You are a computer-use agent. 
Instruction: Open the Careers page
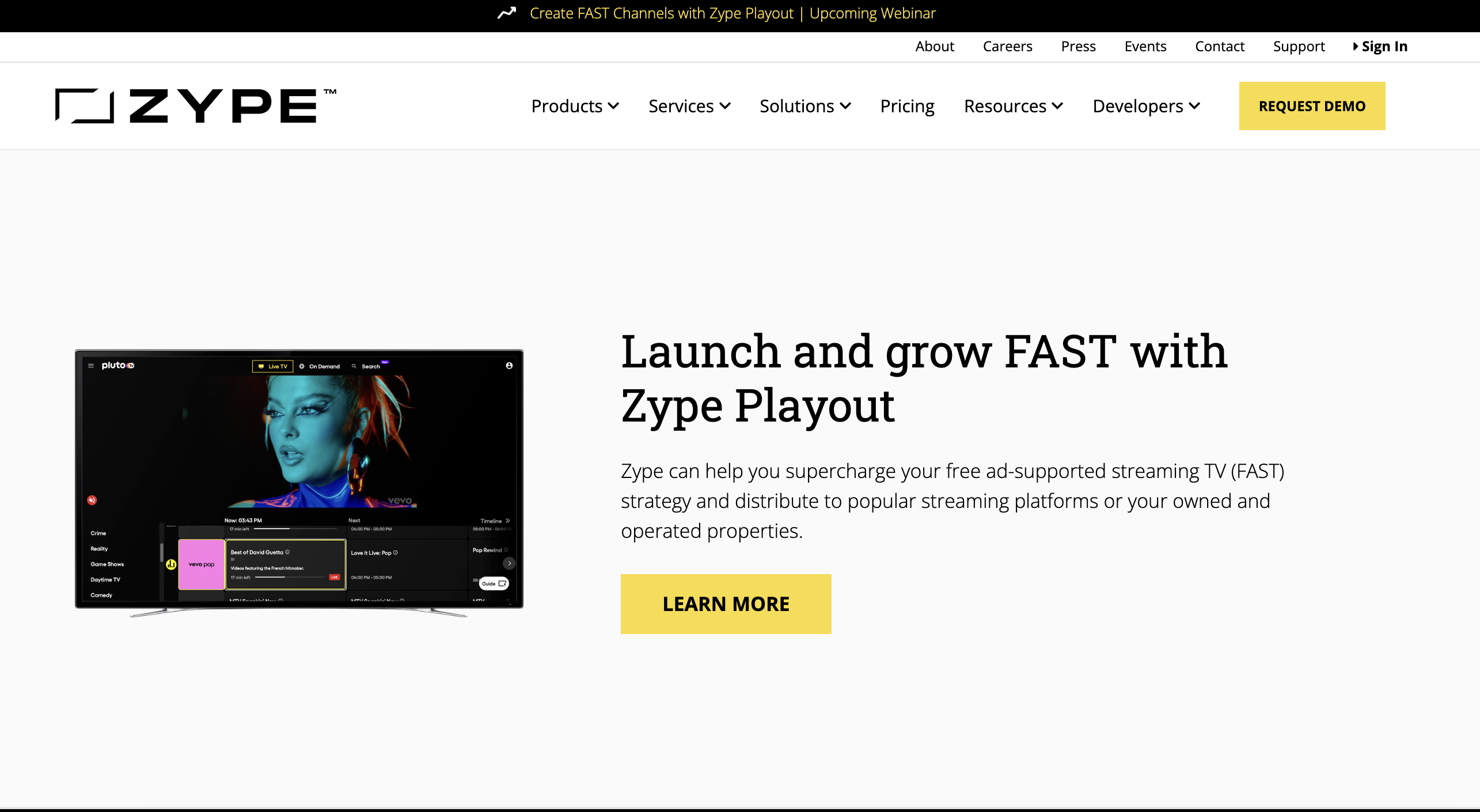[1007, 46]
